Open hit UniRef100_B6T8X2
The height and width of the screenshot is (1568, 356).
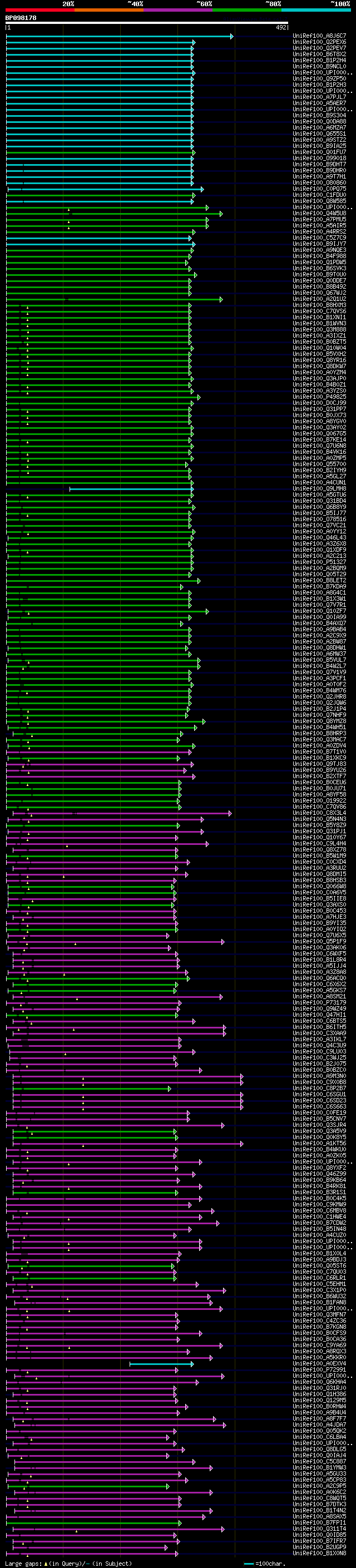(x=319, y=54)
